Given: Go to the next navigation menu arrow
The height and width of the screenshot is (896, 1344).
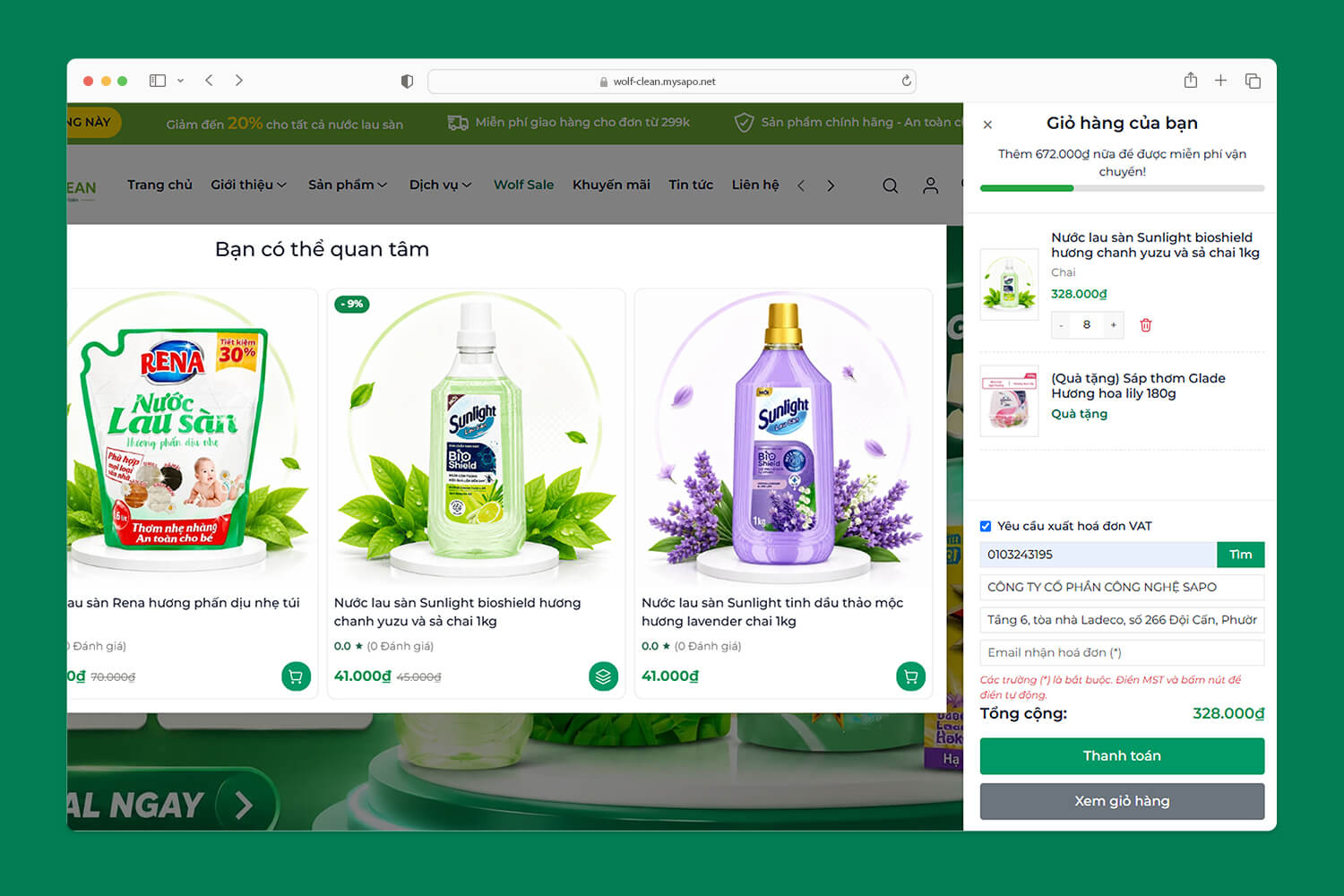Looking at the screenshot, I should tap(831, 185).
